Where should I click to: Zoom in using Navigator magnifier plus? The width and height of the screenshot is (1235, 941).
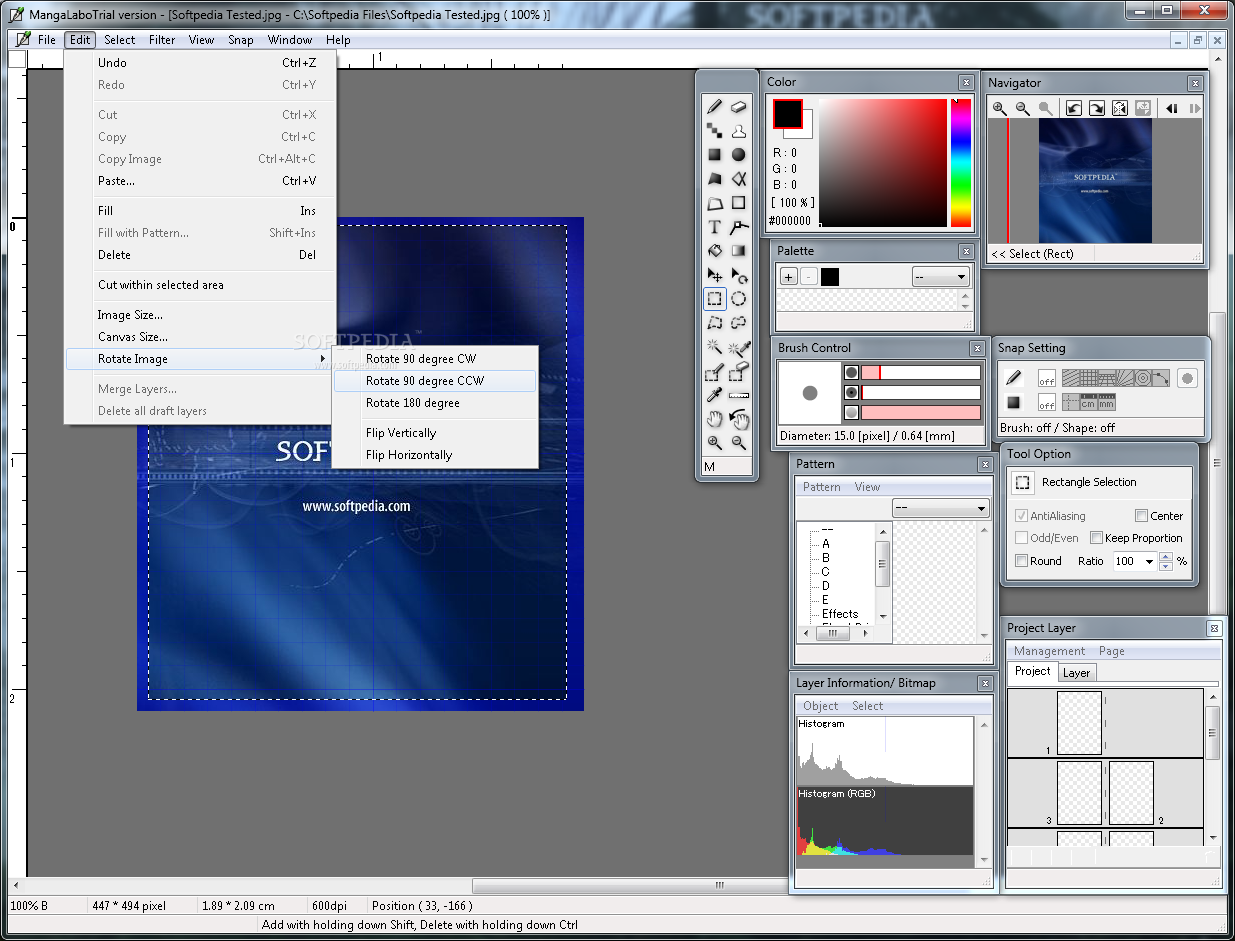(1000, 108)
